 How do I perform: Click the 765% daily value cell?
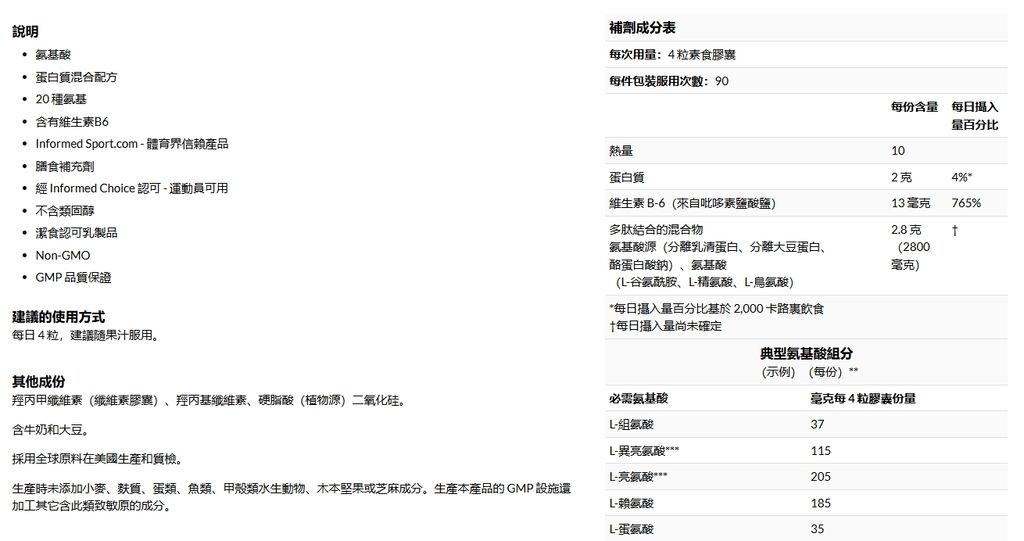coord(965,203)
